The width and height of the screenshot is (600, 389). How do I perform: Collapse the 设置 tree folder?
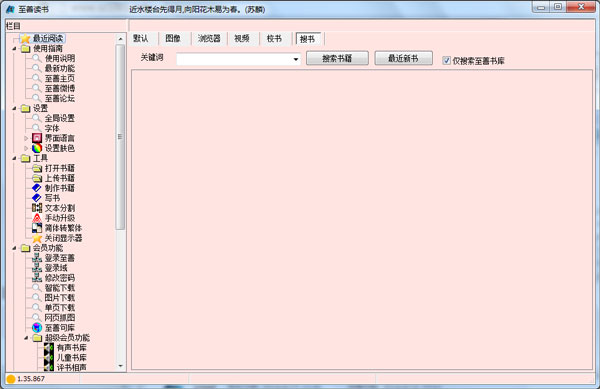pyautogui.click(x=14, y=108)
